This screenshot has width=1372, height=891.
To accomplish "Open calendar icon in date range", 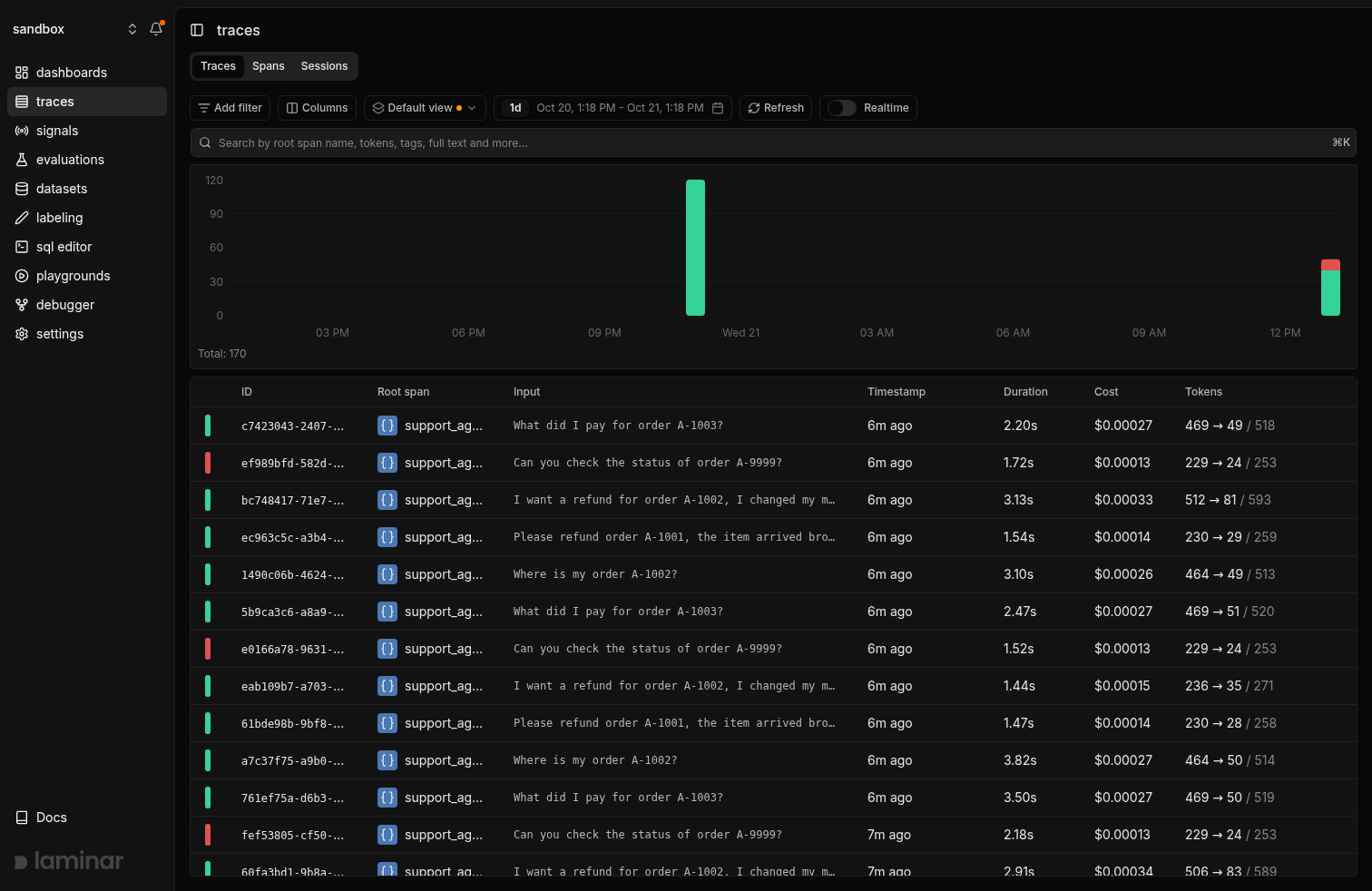I will click(x=718, y=108).
